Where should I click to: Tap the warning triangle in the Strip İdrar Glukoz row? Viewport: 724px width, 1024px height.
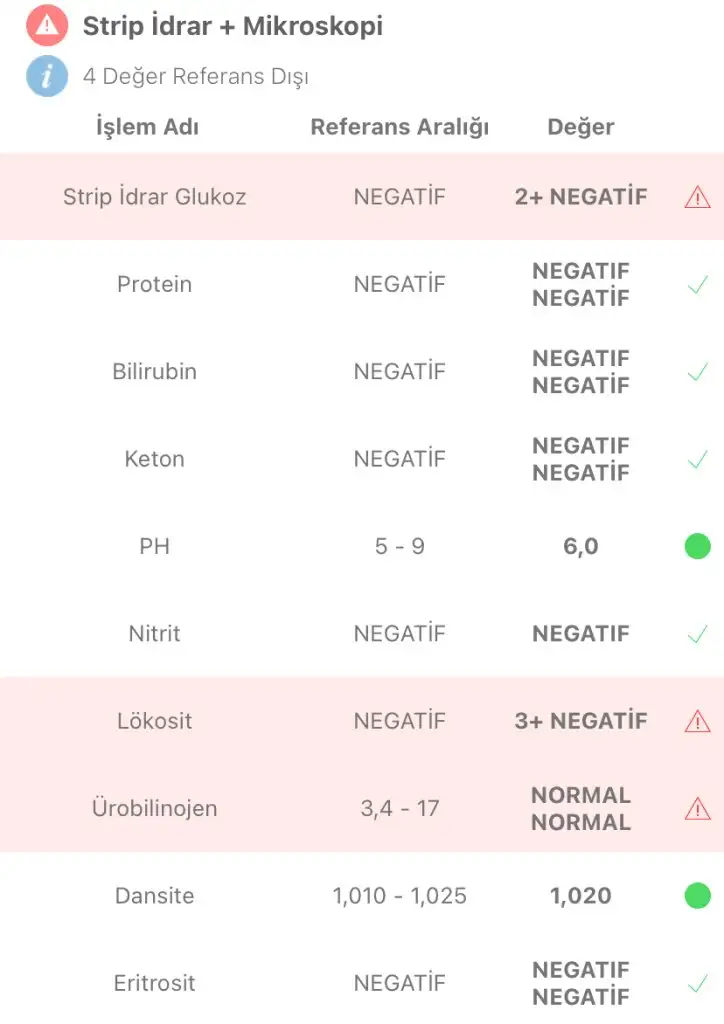point(697,197)
